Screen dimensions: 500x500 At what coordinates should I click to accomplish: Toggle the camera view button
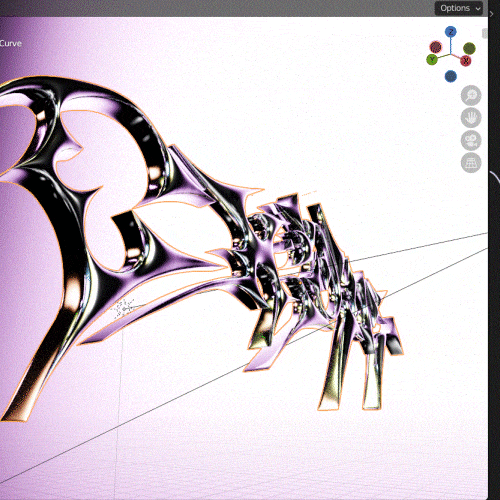471,140
